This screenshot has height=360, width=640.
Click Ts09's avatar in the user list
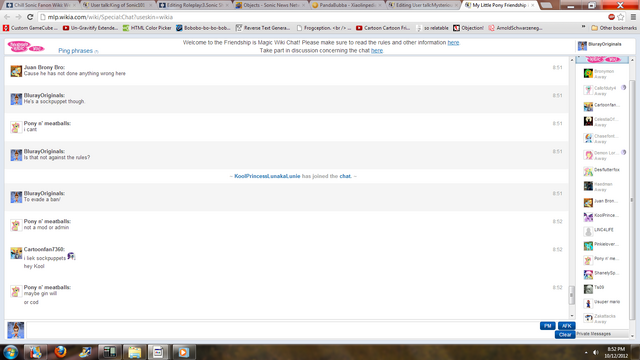click(588, 289)
